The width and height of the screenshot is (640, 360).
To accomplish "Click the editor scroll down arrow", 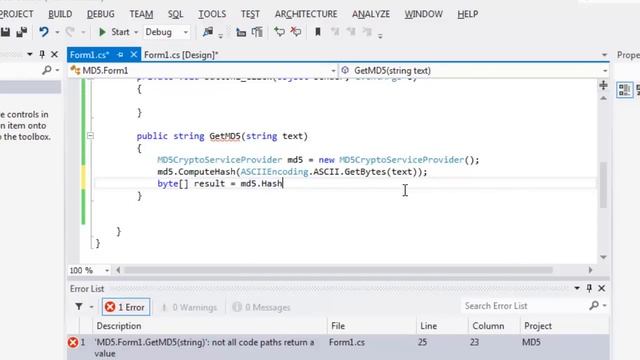I will [x=603, y=257].
